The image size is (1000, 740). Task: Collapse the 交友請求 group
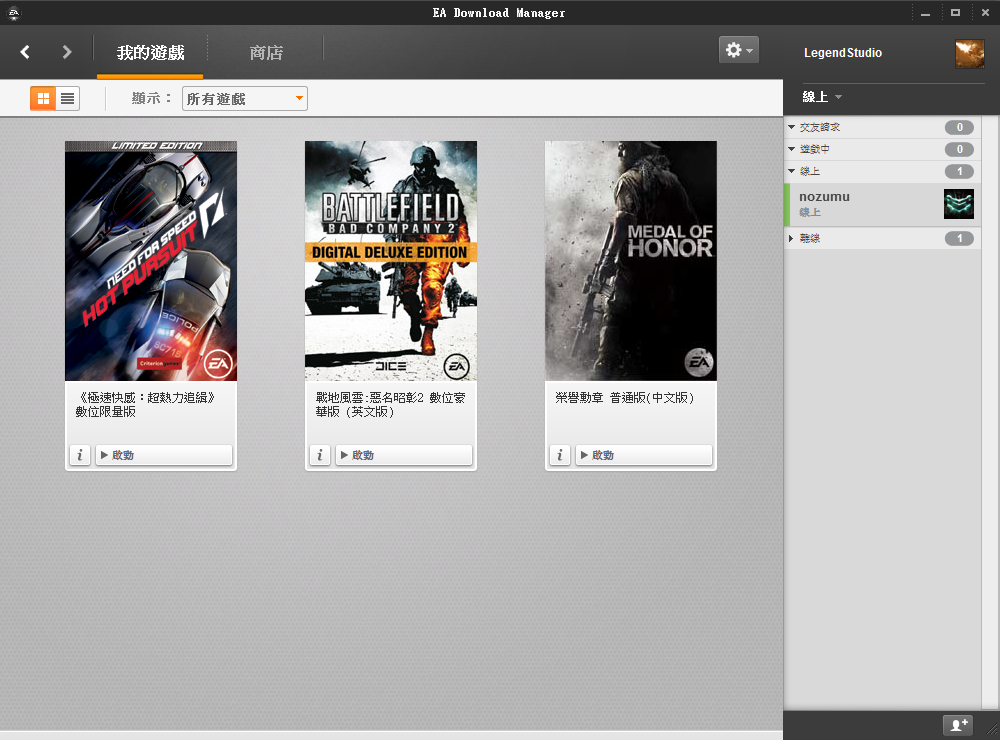791,127
